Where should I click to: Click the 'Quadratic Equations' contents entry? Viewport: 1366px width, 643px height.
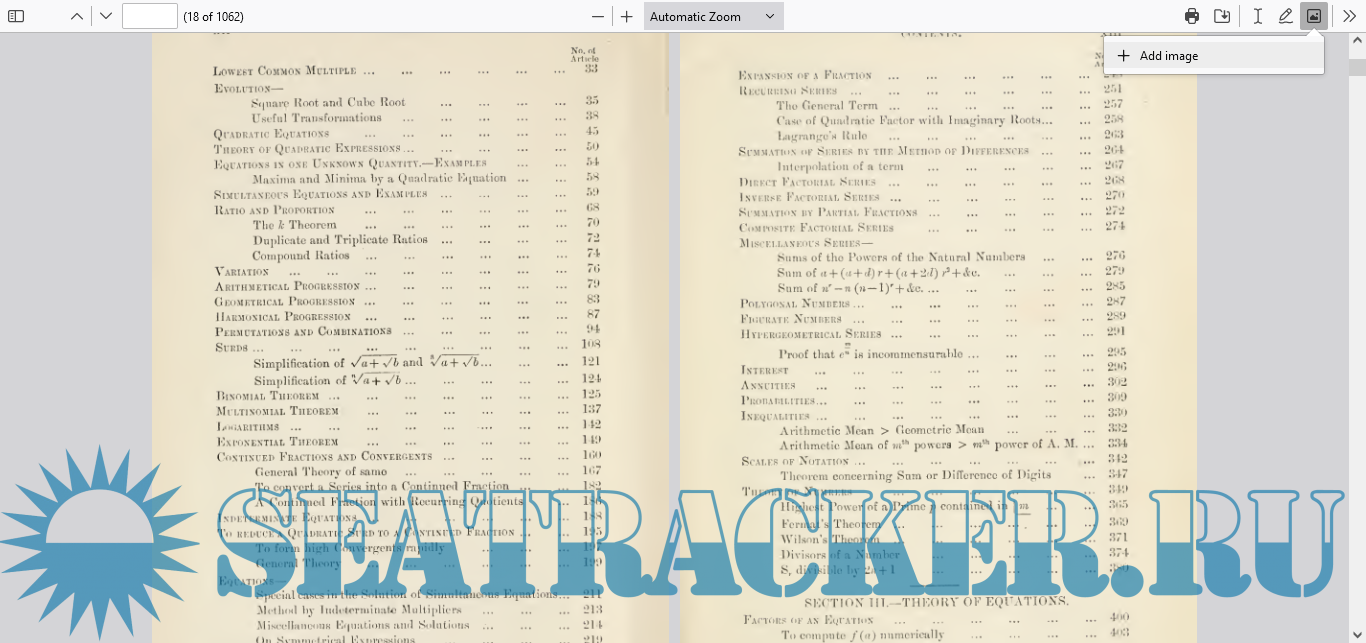tap(271, 134)
